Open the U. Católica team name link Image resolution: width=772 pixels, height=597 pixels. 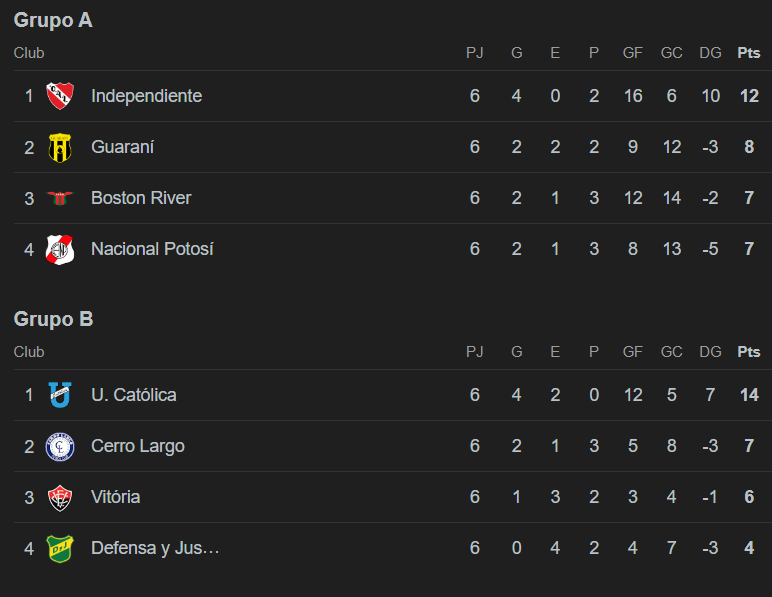(x=134, y=395)
